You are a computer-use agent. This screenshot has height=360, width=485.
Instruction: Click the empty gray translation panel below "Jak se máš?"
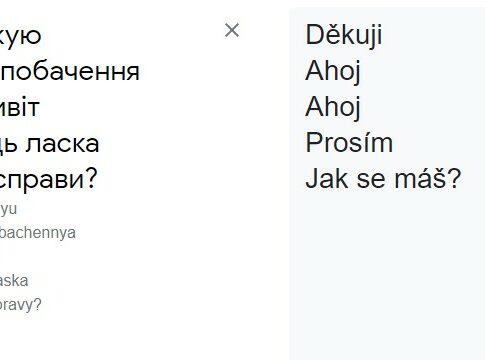coord(387,273)
